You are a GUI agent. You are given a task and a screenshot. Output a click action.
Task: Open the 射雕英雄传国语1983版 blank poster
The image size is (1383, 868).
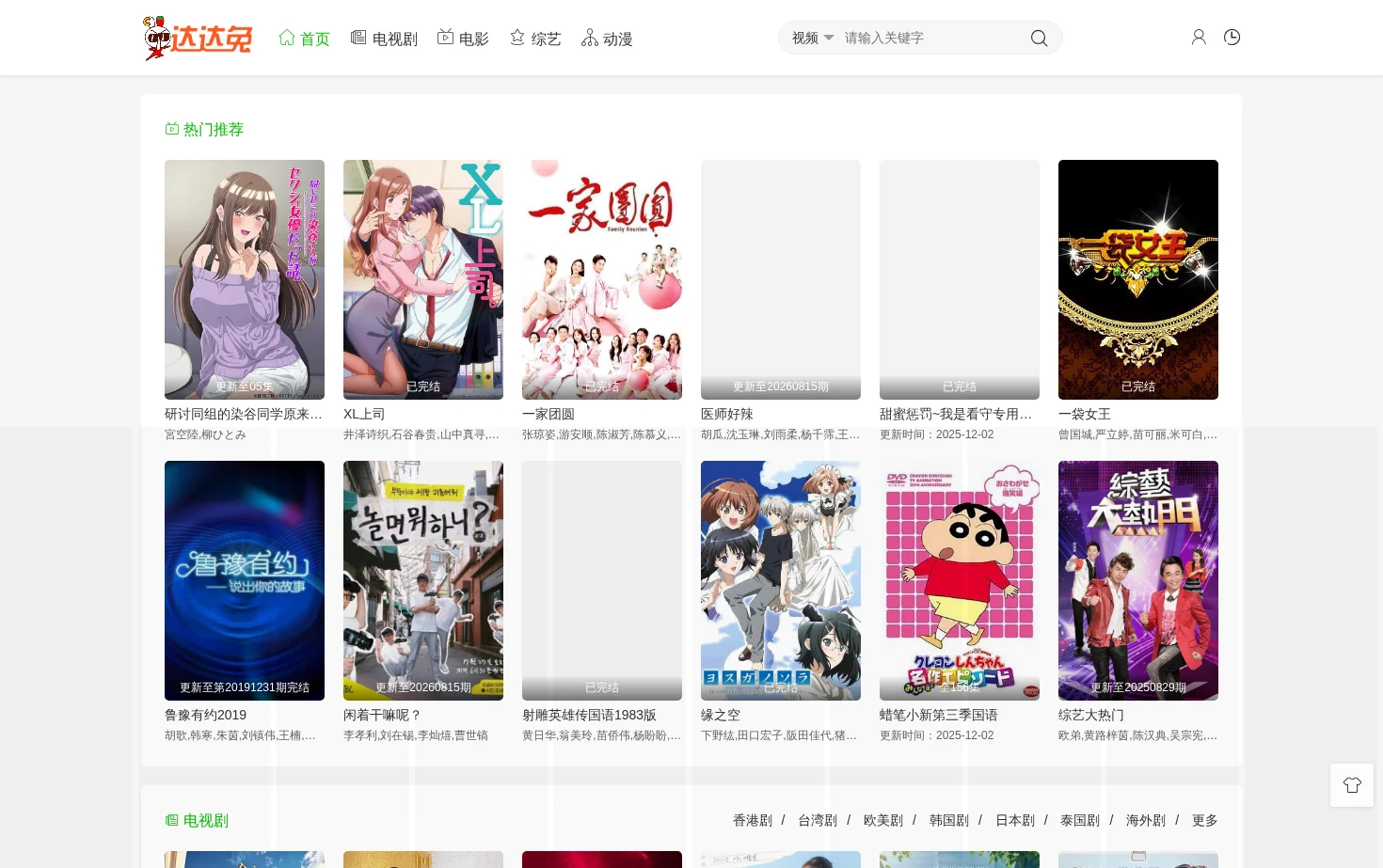pyautogui.click(x=602, y=580)
